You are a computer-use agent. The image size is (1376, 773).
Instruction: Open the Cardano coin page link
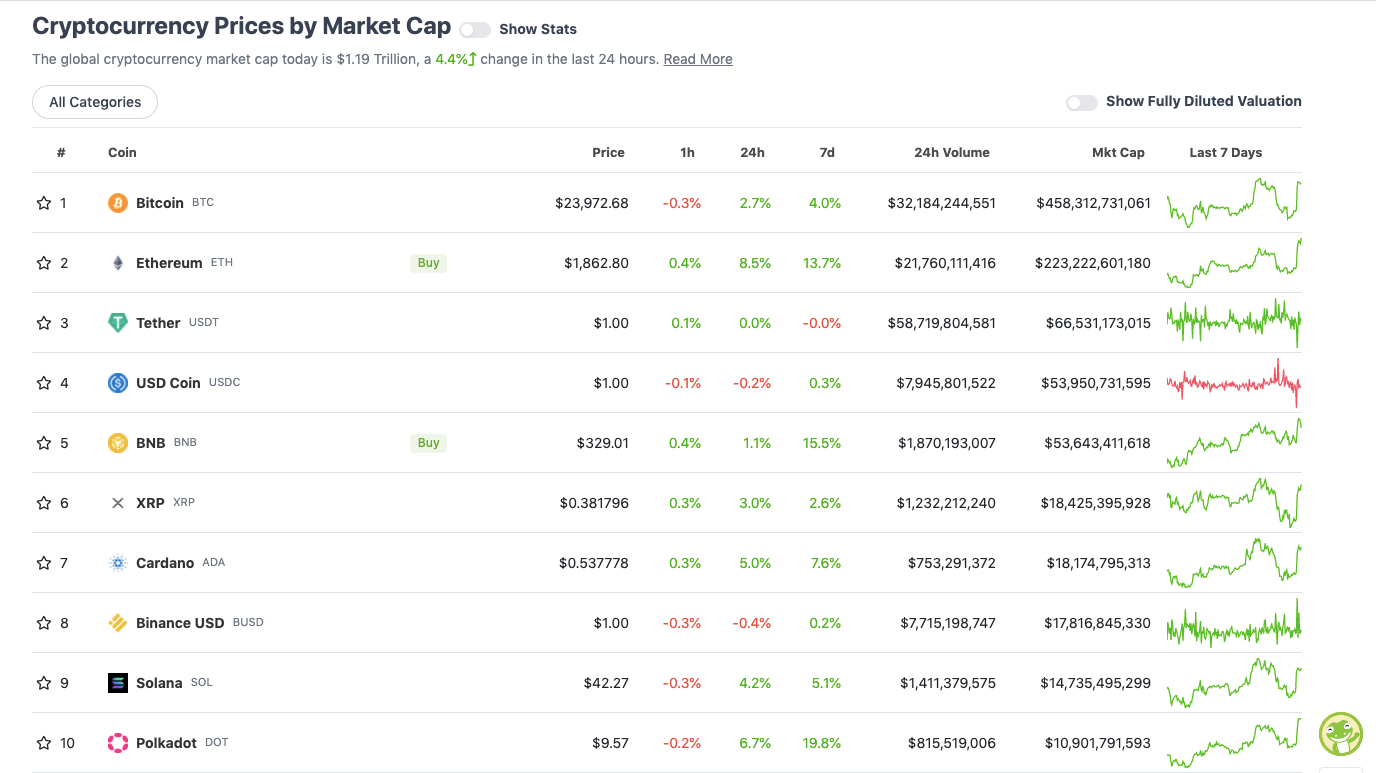click(x=165, y=563)
